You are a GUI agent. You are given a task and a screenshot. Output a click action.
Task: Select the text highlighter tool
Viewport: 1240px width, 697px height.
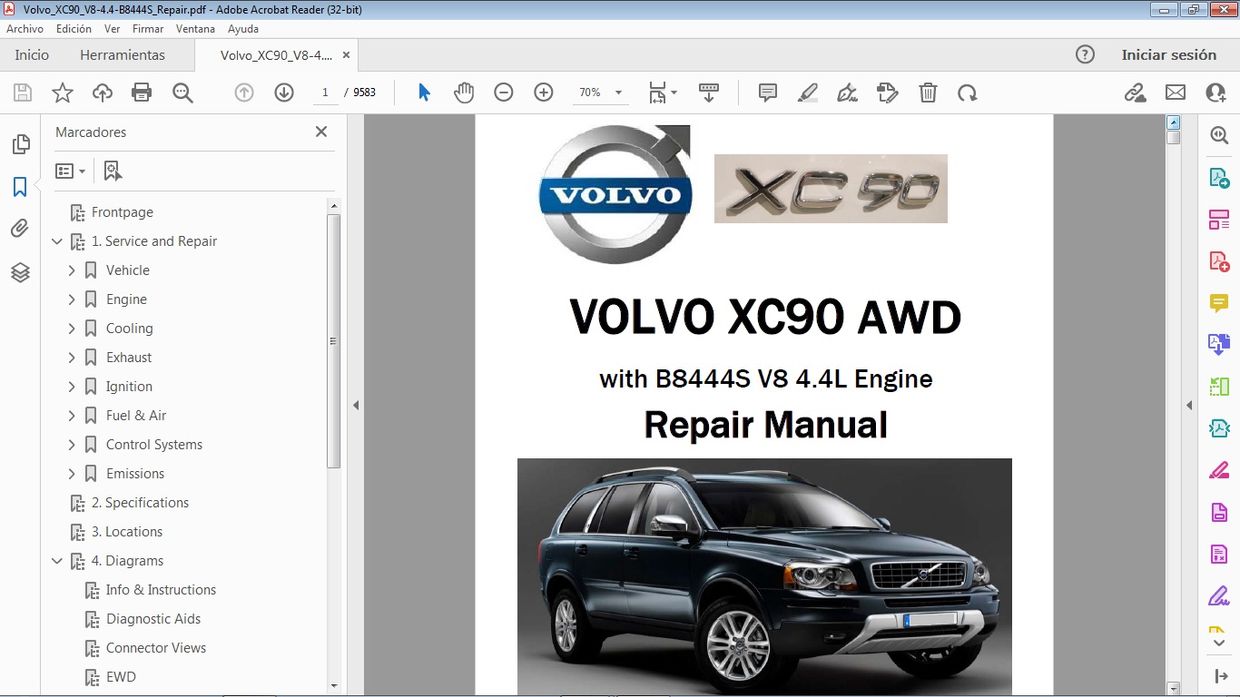click(807, 92)
